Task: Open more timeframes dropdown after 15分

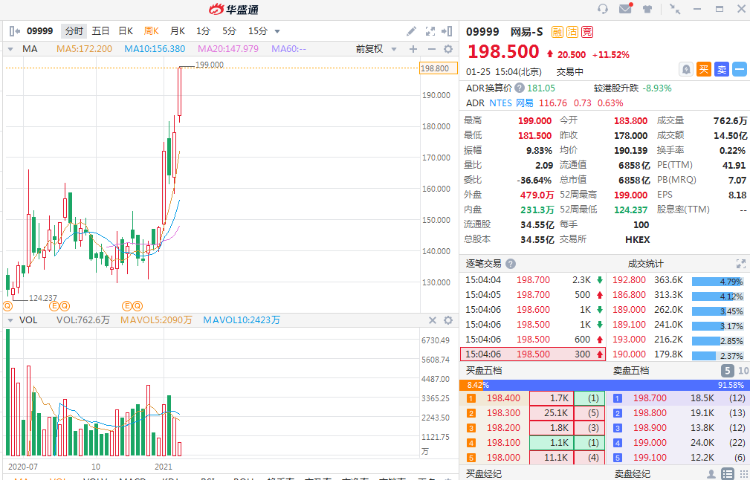Action: (277, 32)
